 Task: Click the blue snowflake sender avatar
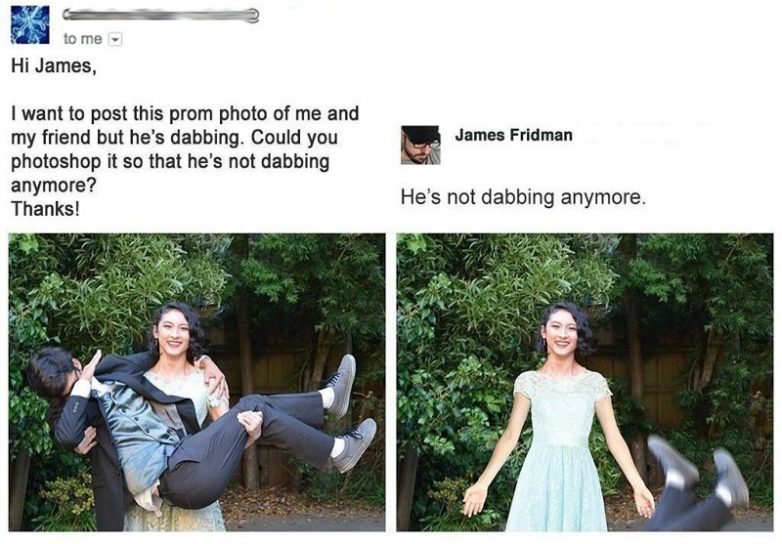30,24
